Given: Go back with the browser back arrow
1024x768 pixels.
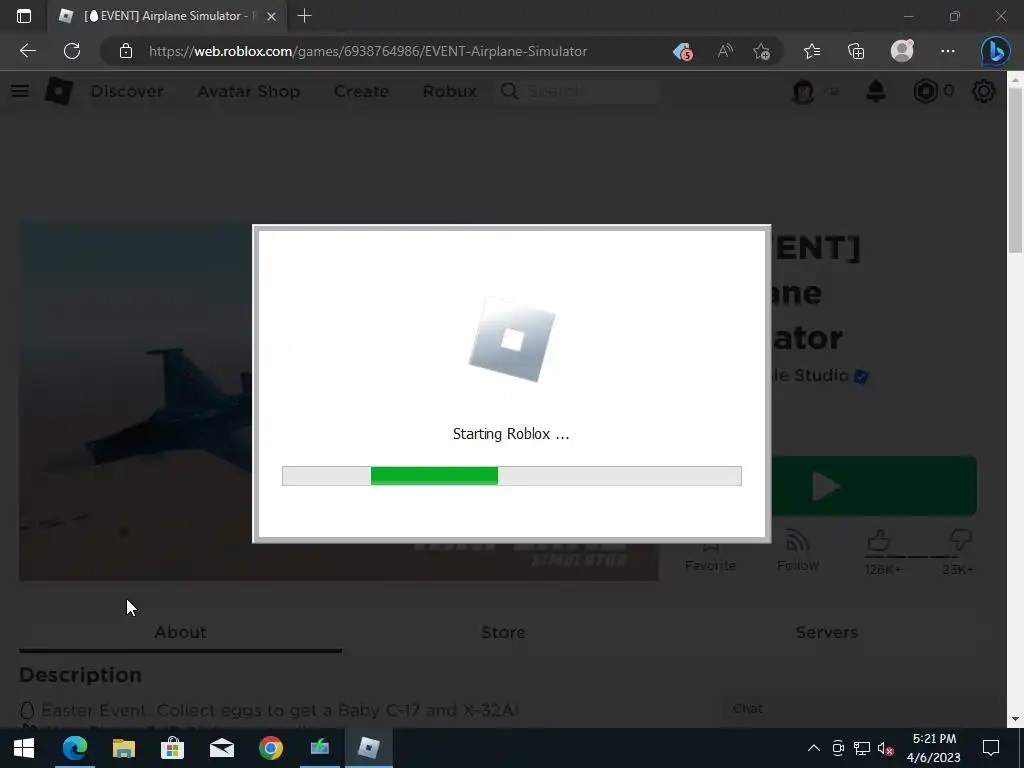Looking at the screenshot, I should (x=28, y=51).
